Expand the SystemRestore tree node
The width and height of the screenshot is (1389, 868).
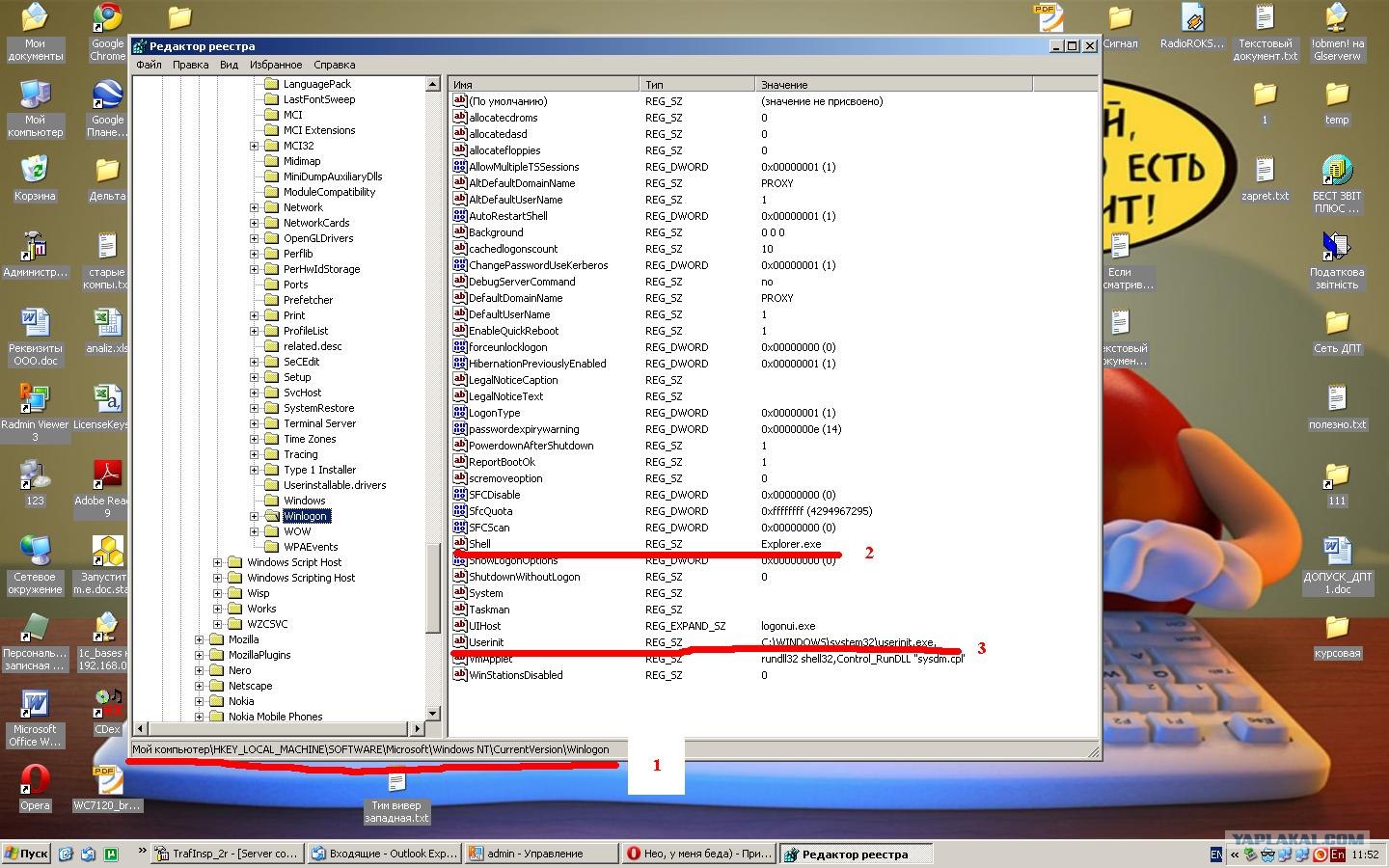(x=255, y=408)
